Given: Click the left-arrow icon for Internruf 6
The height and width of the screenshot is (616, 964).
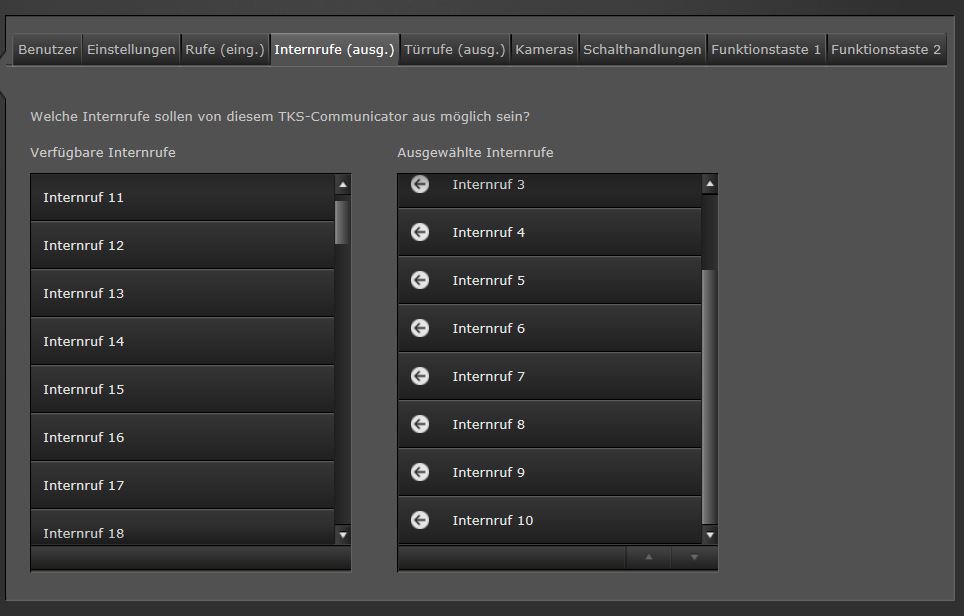Looking at the screenshot, I should [x=420, y=328].
